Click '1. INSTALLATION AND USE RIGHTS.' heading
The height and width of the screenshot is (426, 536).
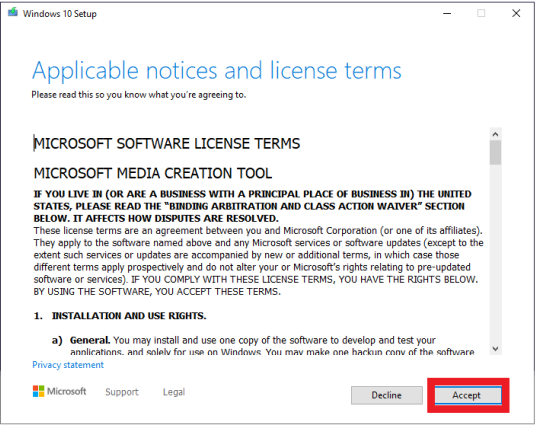(x=120, y=316)
